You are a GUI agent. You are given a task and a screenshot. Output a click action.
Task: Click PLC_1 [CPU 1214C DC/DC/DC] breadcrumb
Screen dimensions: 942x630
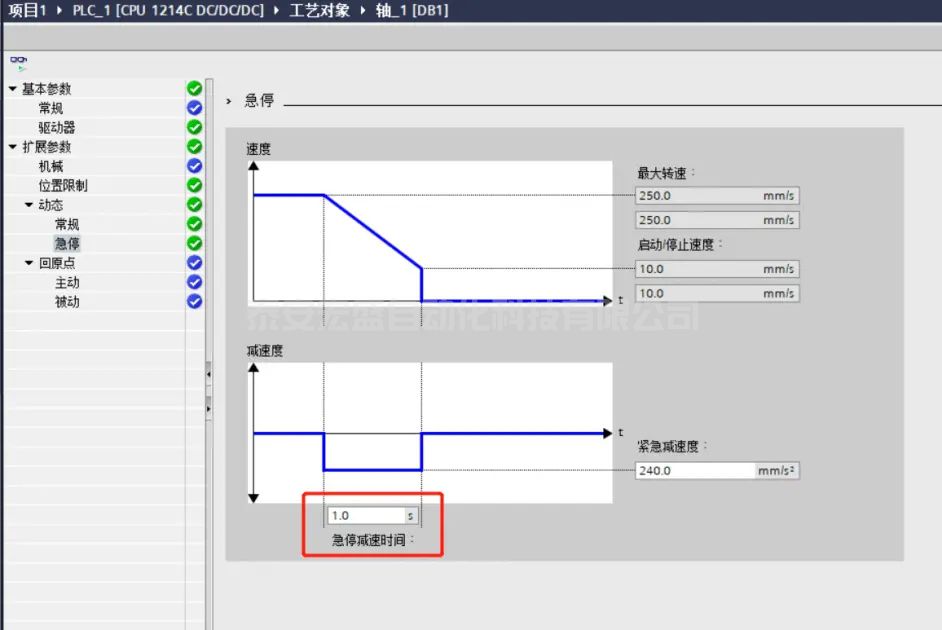[x=170, y=10]
